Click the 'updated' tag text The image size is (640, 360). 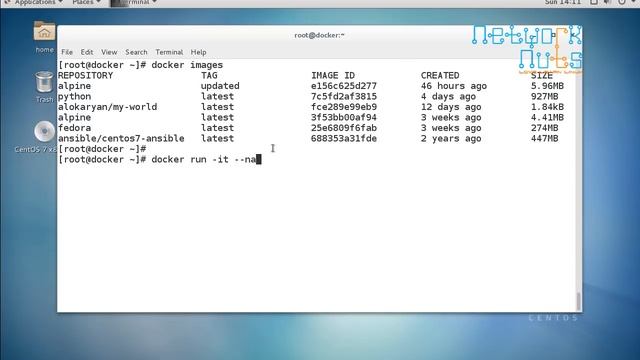[x=220, y=86]
